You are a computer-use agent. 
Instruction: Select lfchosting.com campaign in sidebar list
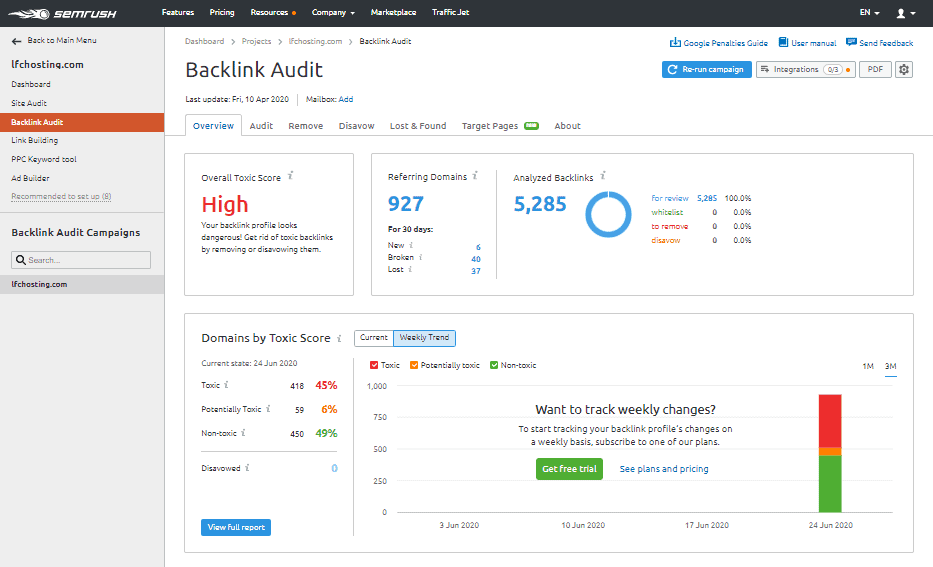click(82, 284)
